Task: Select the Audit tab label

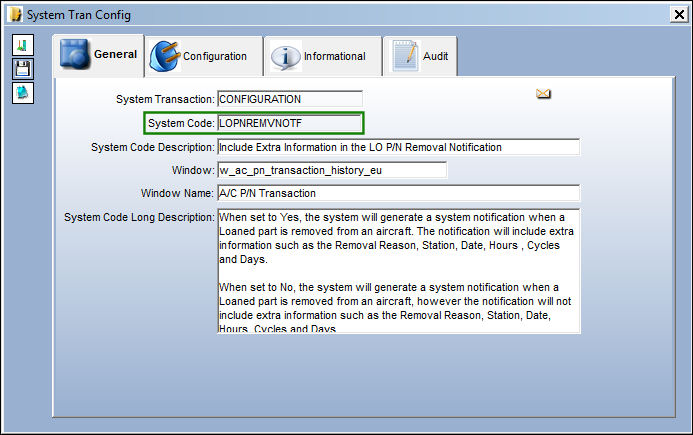Action: [435, 56]
